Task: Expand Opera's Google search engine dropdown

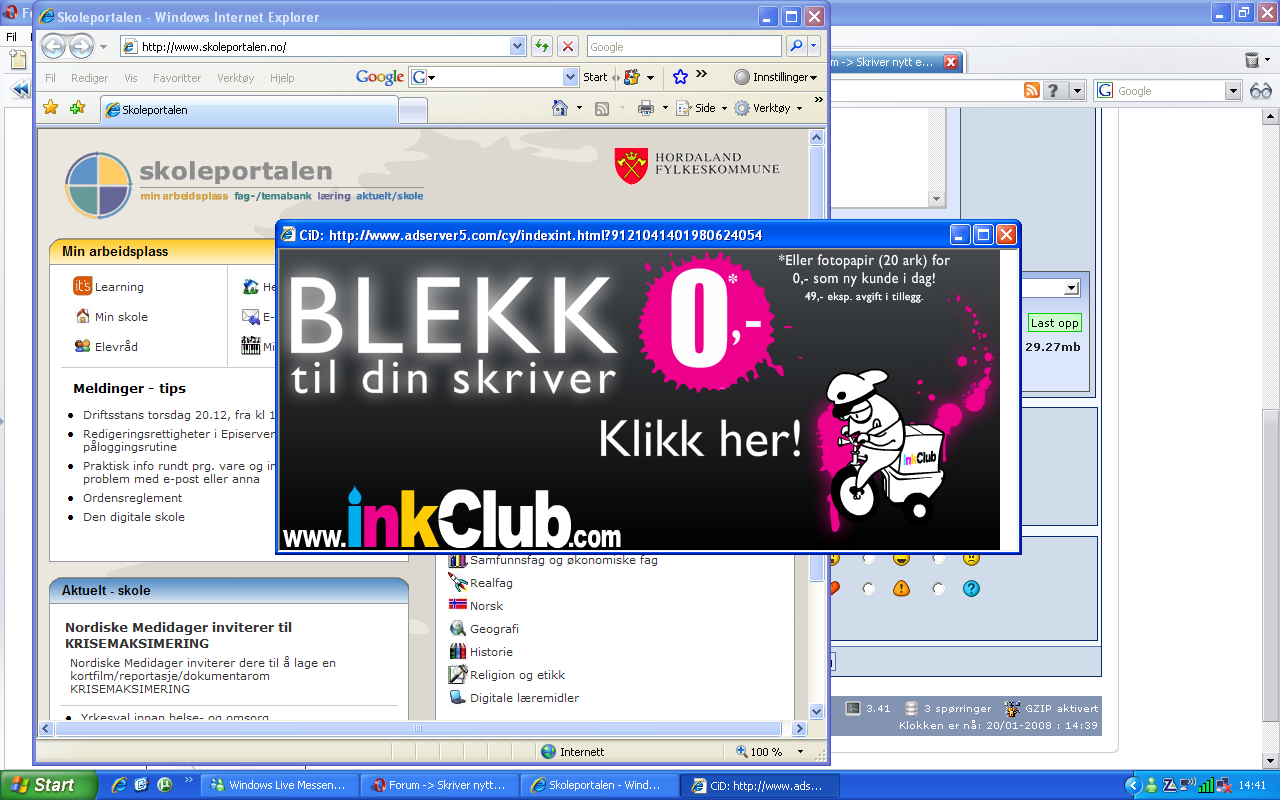Action: (x=1233, y=91)
